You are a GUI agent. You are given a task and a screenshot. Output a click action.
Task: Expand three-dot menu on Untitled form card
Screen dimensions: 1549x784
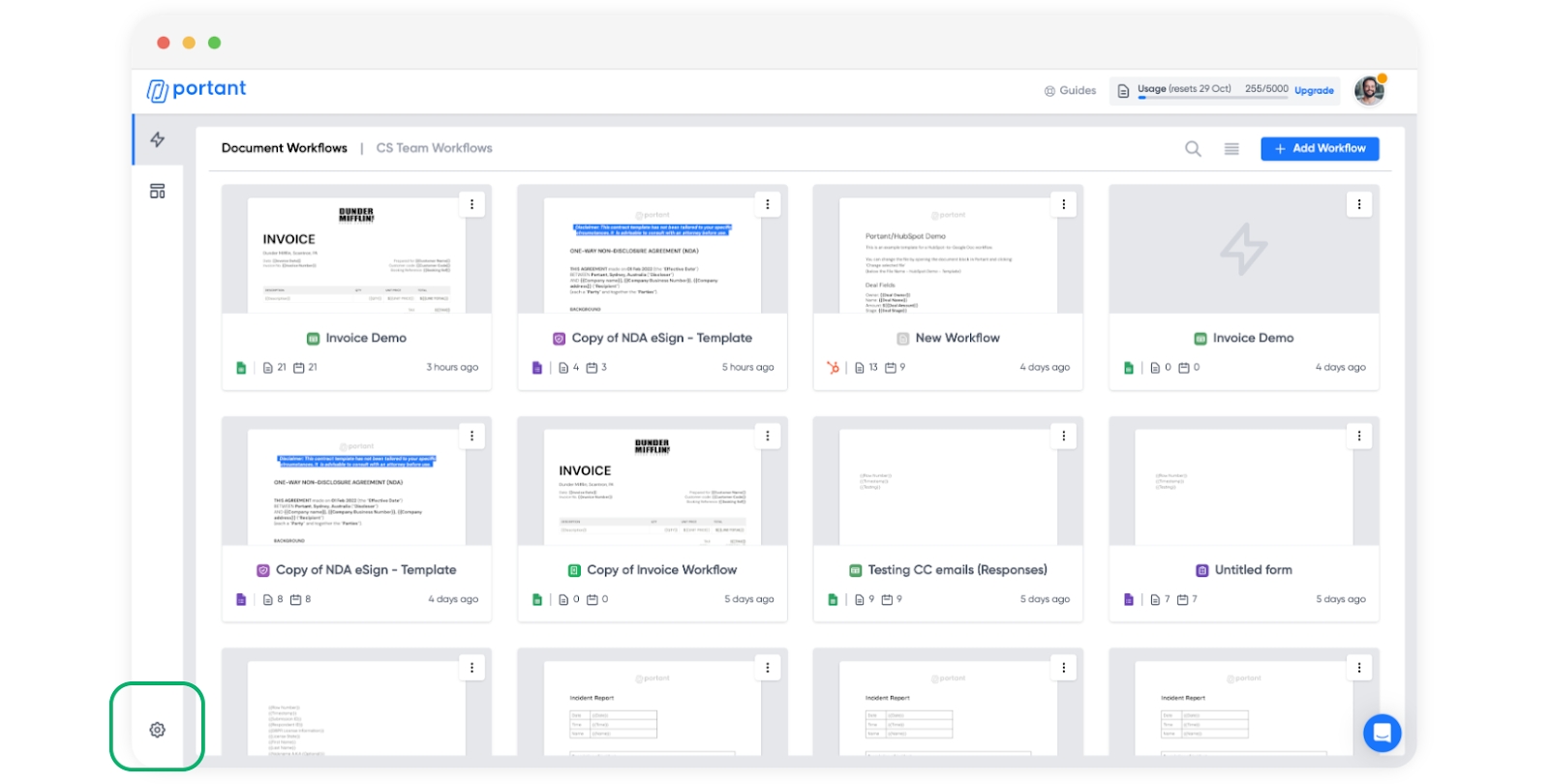click(1358, 436)
